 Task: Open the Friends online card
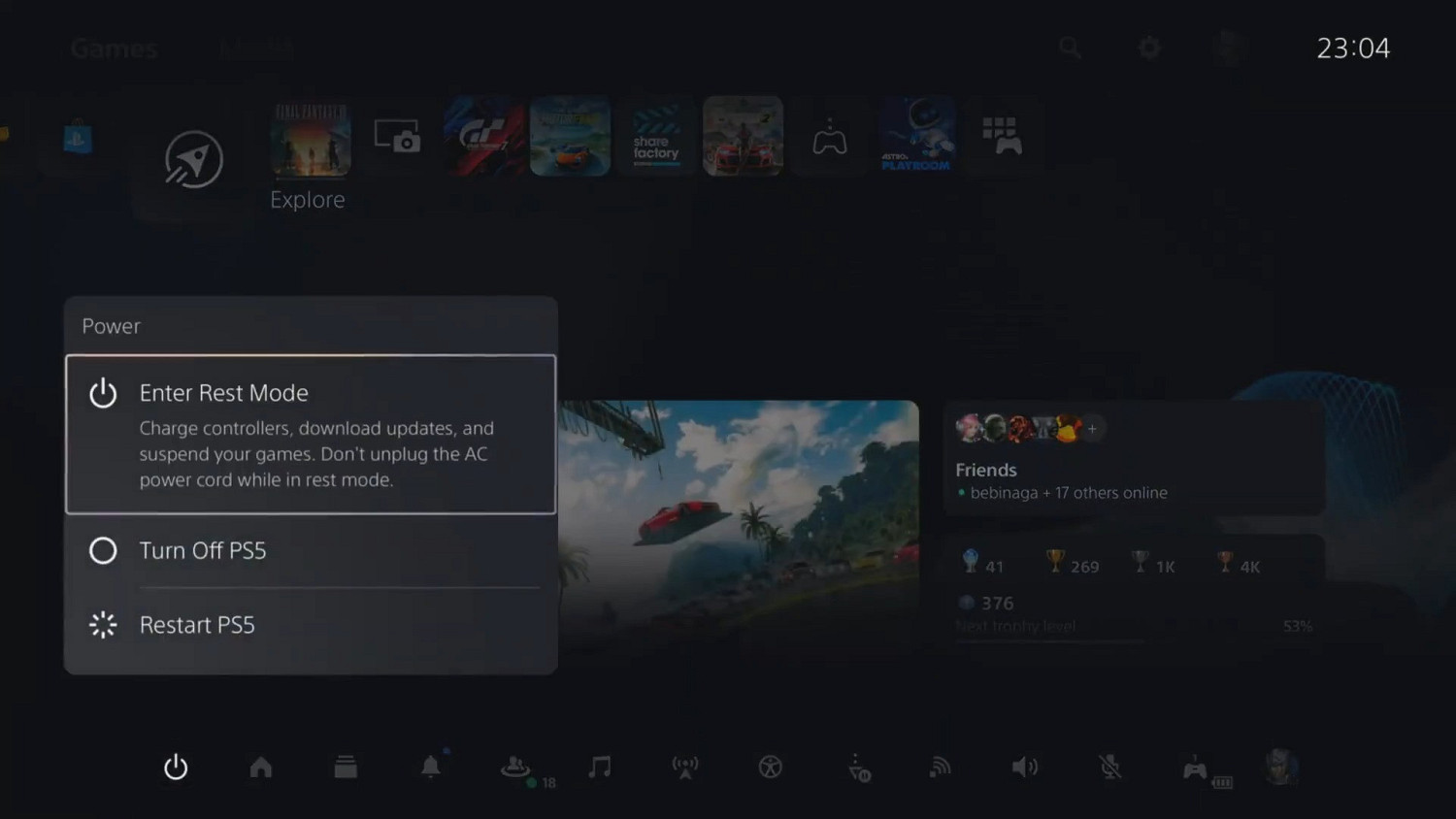pos(1133,460)
